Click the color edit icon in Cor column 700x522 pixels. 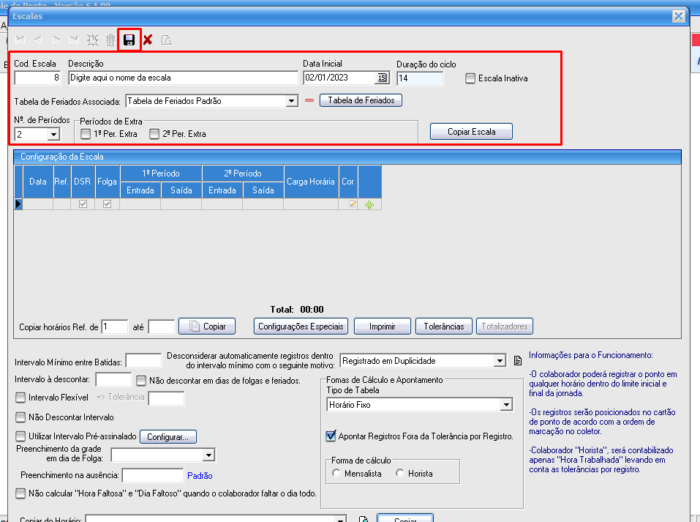tap(352, 204)
